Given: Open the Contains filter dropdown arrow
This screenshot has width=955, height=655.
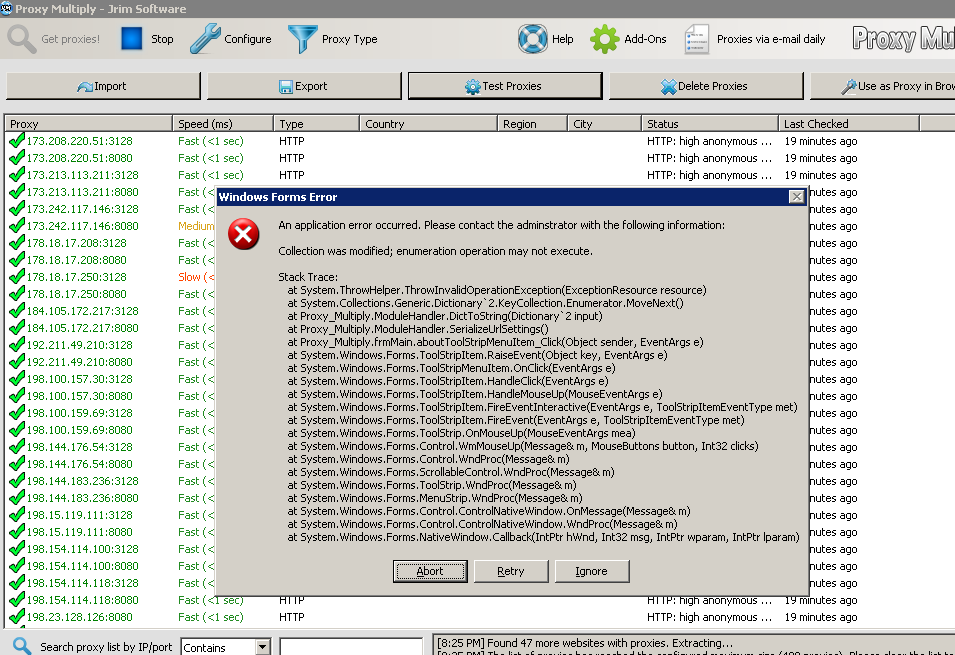Looking at the screenshot, I should coord(263,647).
